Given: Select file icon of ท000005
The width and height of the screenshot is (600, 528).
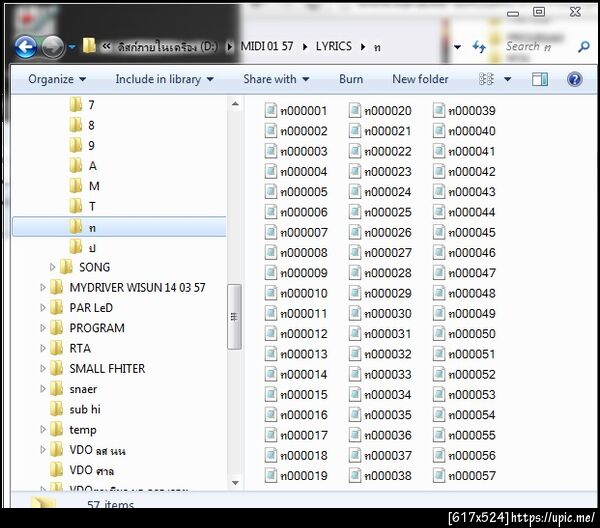Looking at the screenshot, I should 271,191.
